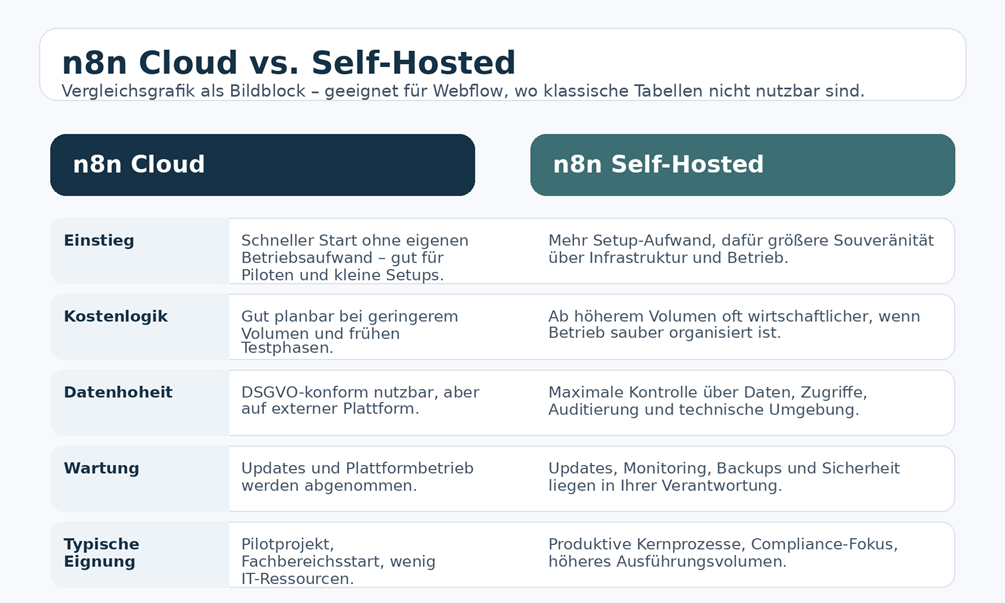Select the title 'n8n Cloud vs. Self-Hosted'

pos(288,63)
